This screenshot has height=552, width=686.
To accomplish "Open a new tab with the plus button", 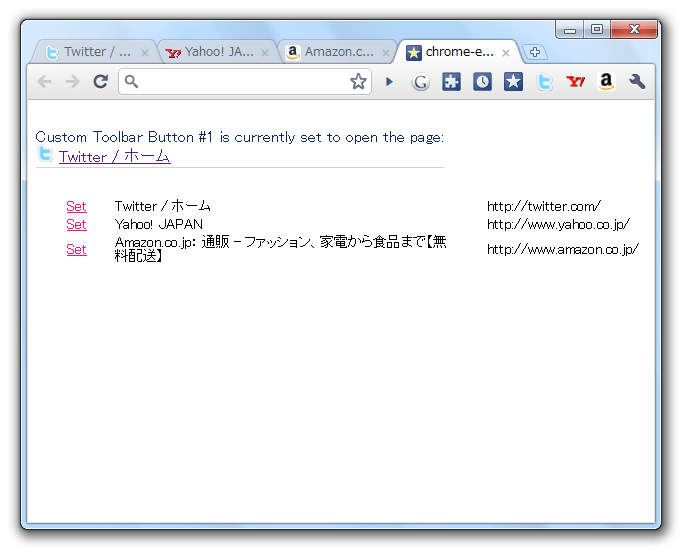I will point(535,52).
